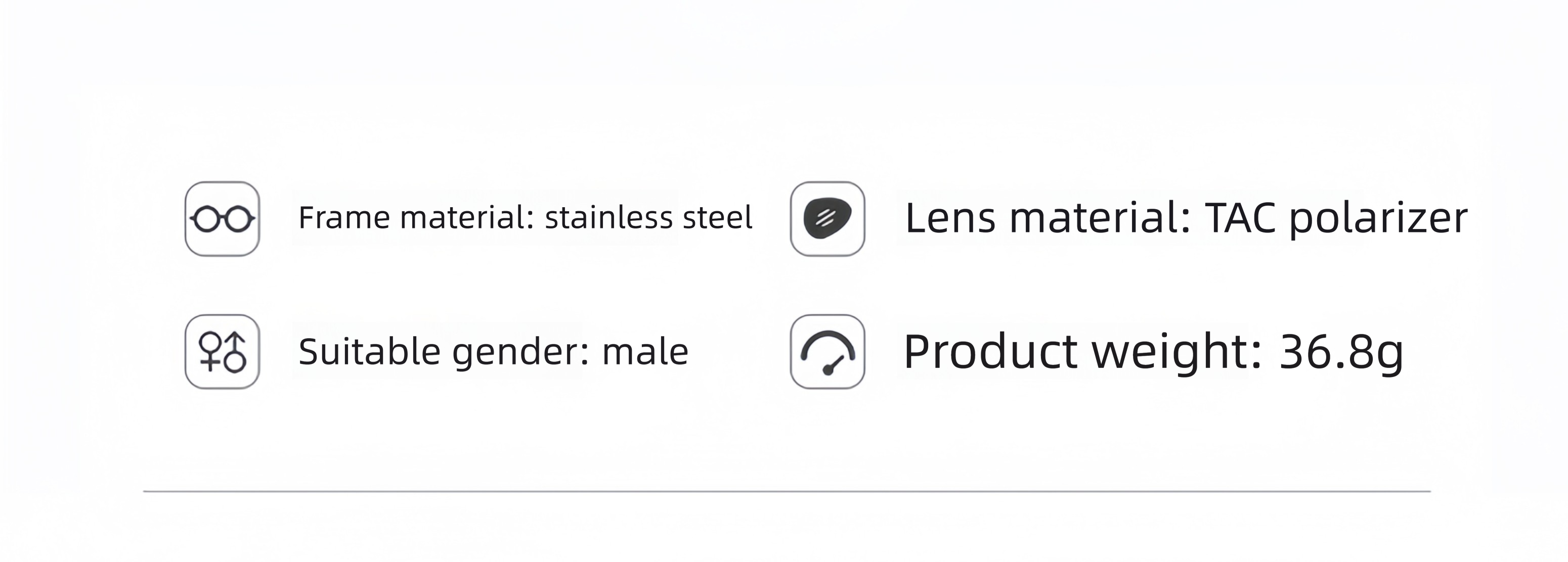This screenshot has width=1568, height=562.
Task: Select the "Lens material:" label text
Action: tap(1048, 218)
